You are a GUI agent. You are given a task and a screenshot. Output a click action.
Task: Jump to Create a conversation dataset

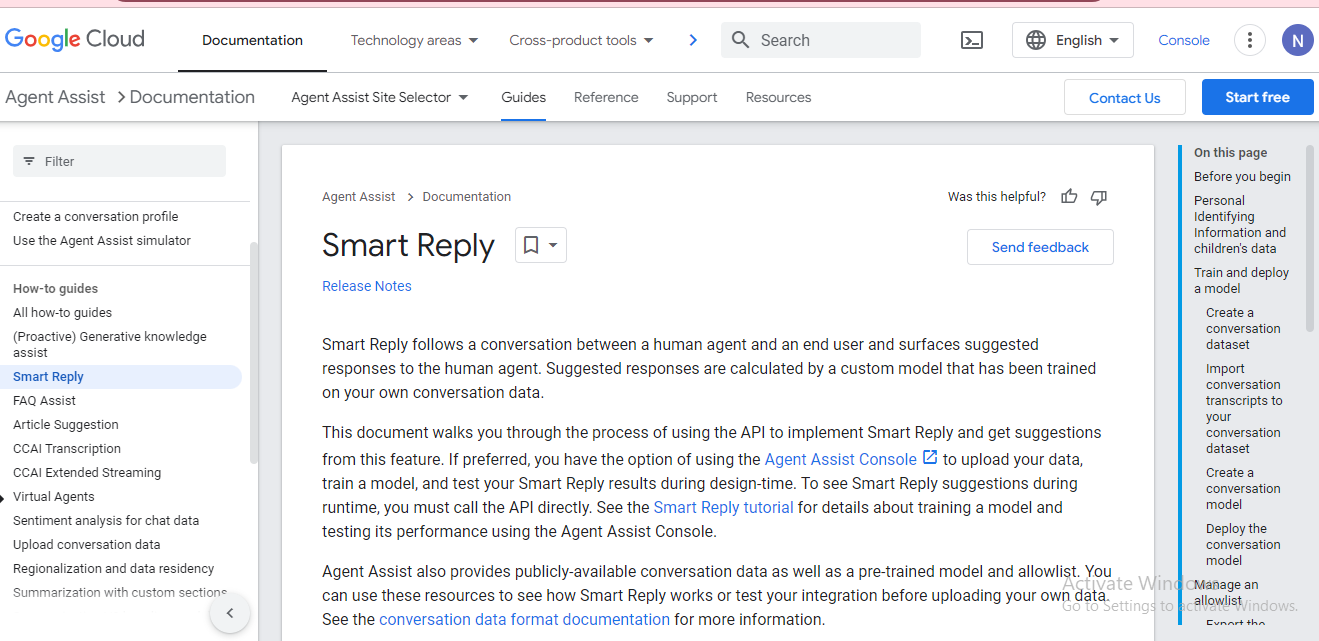pos(1243,329)
